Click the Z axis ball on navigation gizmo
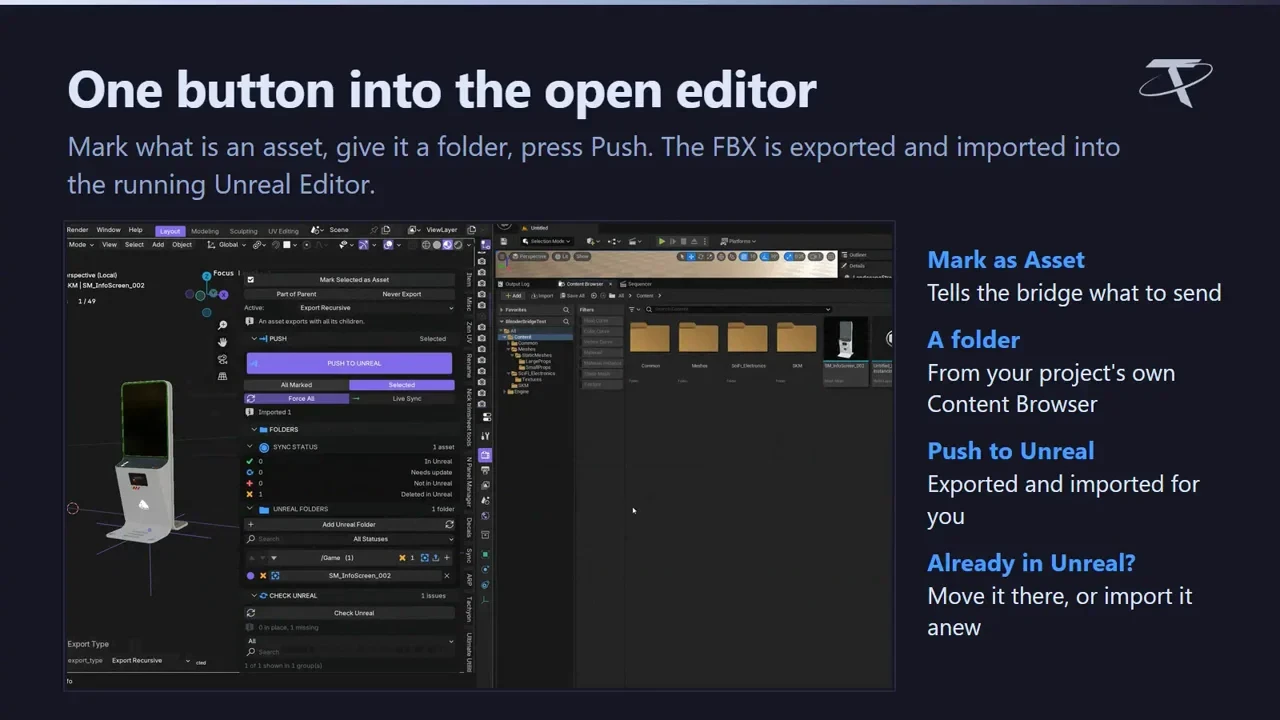Viewport: 1280px width, 720px height. [206, 275]
